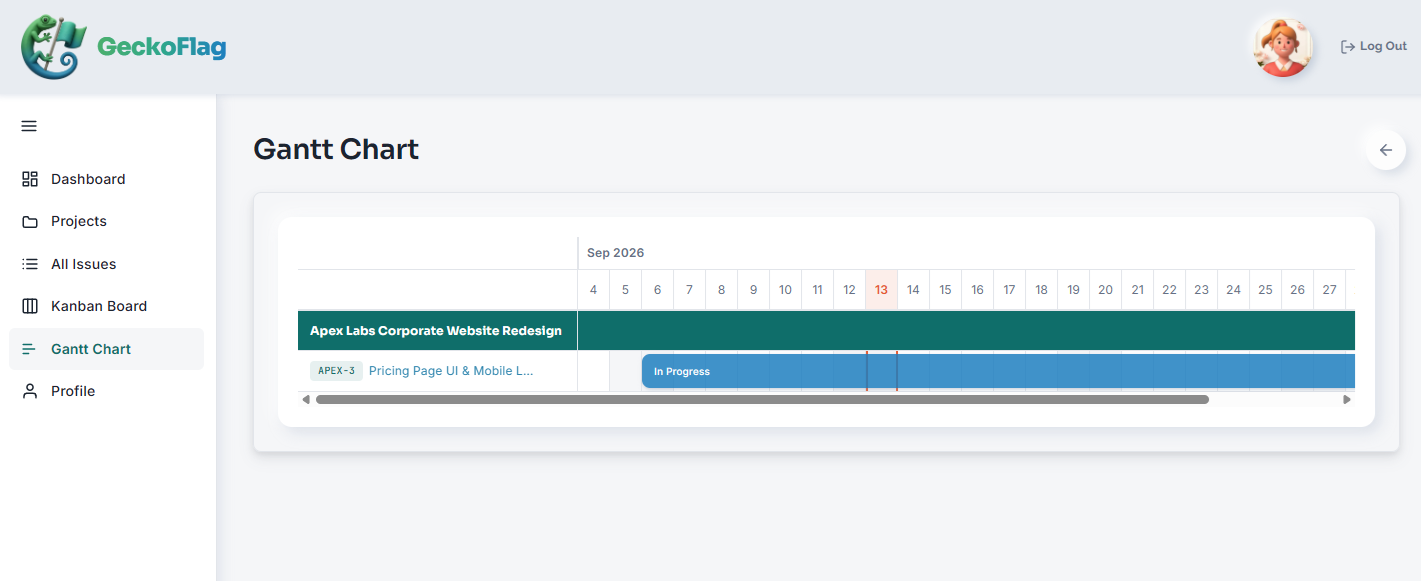Click day 27 in the timeline header
This screenshot has height=581, width=1421.
pyautogui.click(x=1329, y=290)
